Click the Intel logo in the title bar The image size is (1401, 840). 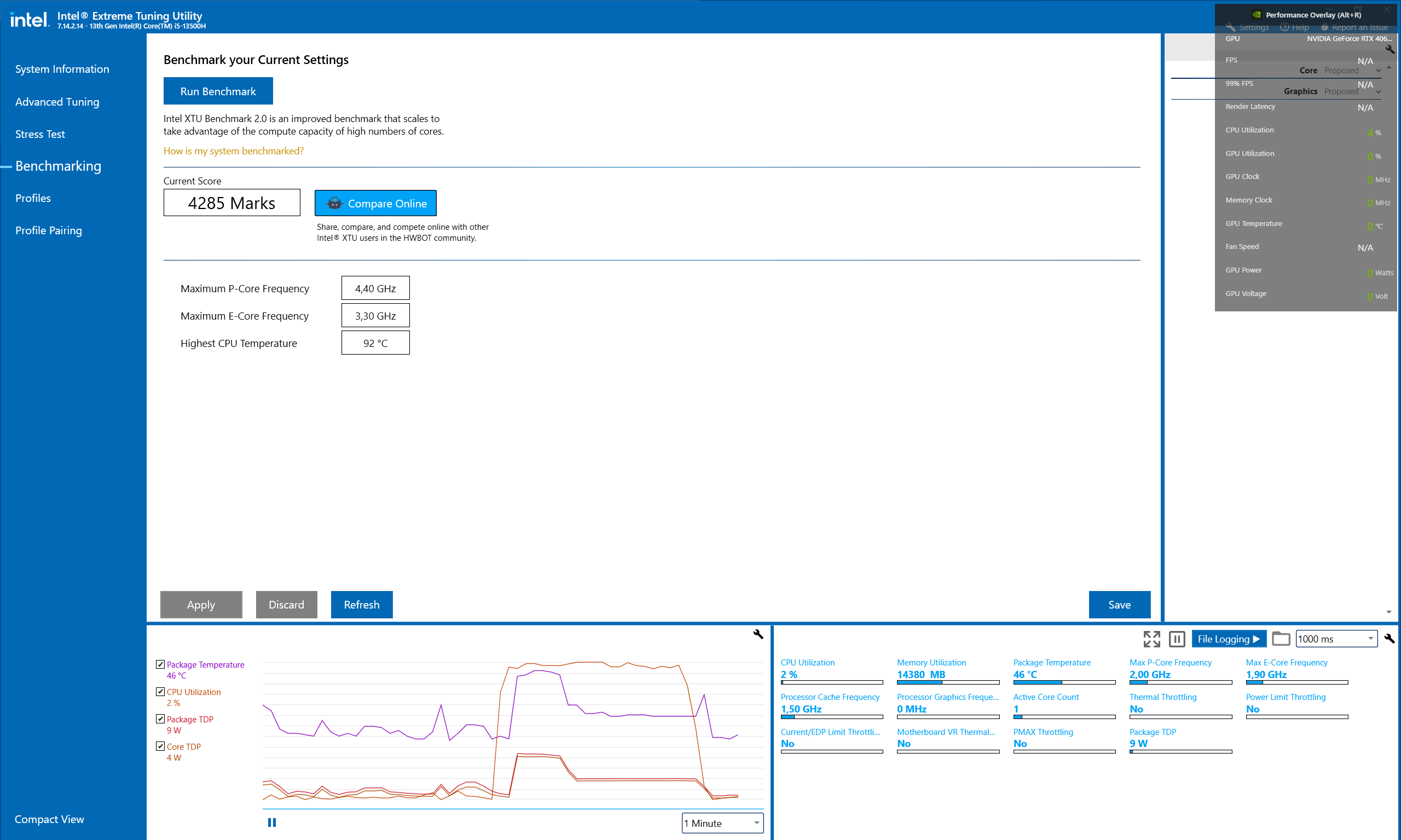(30, 20)
